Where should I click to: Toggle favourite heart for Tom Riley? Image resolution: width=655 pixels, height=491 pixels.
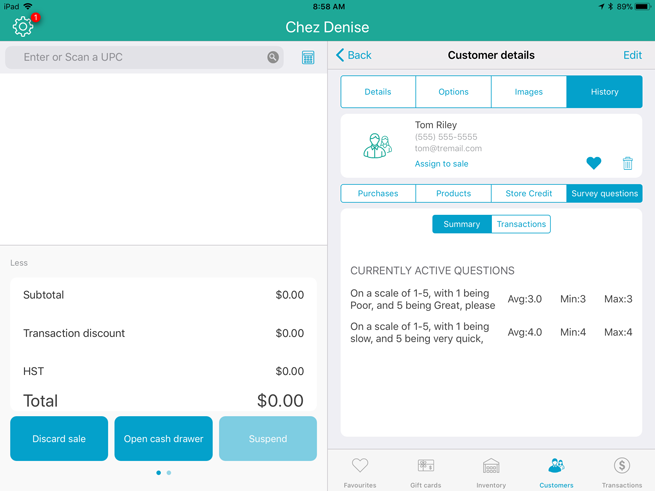coord(593,163)
